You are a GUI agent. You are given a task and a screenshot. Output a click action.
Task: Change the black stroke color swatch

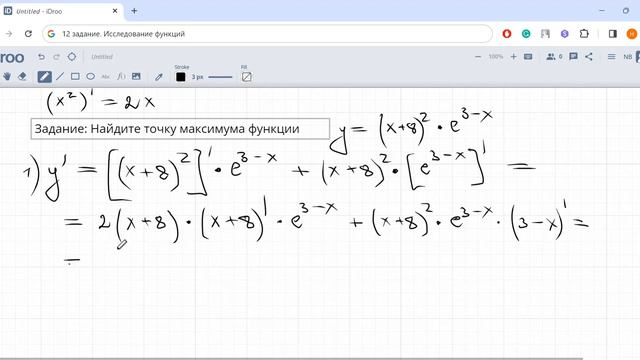click(180, 77)
